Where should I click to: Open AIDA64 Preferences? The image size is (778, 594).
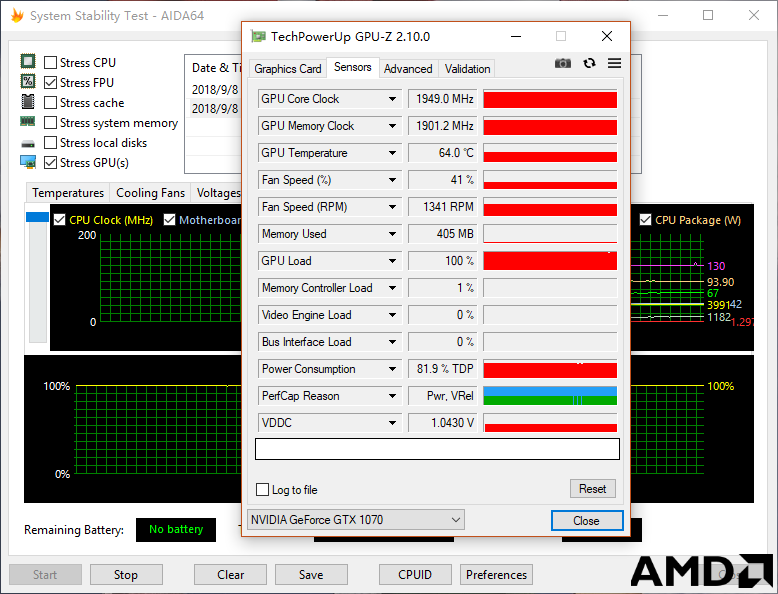[496, 575]
